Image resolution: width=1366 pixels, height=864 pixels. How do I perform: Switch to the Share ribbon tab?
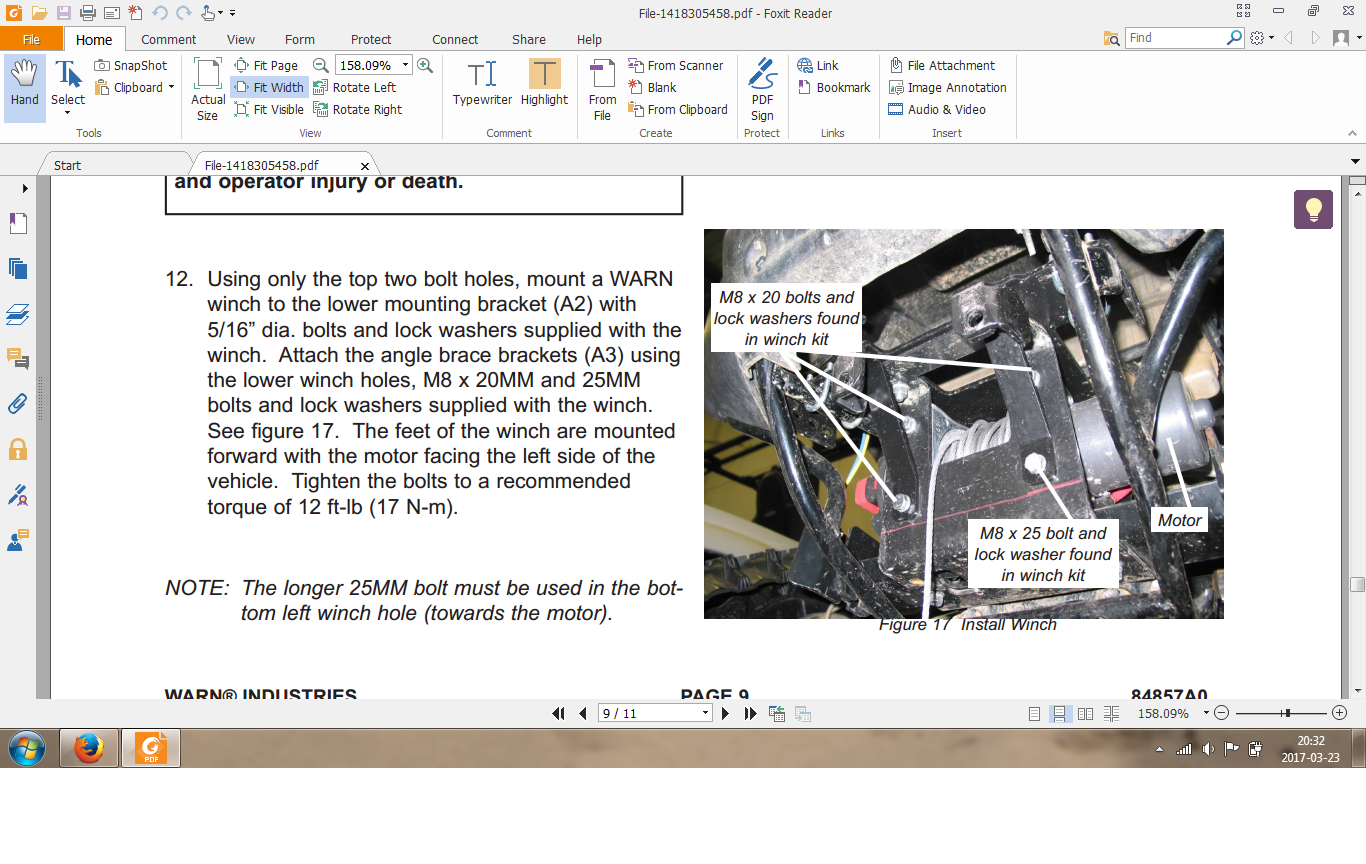pyautogui.click(x=529, y=39)
